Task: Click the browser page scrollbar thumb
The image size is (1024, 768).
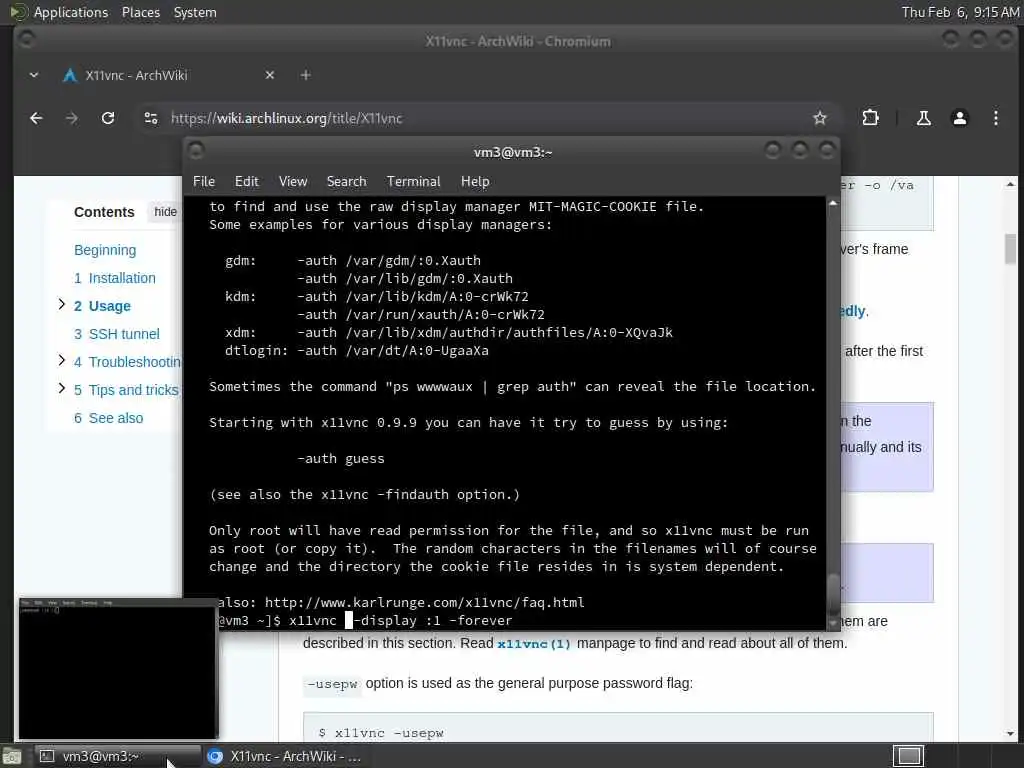Action: 1010,249
